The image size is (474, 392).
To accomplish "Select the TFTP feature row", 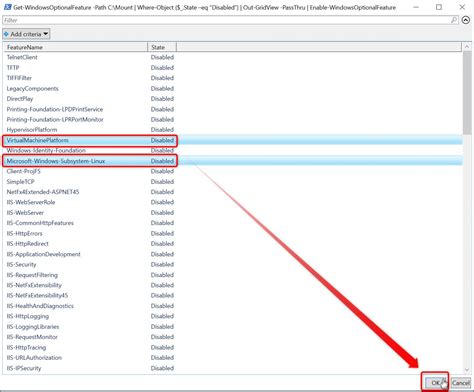I will [233, 68].
